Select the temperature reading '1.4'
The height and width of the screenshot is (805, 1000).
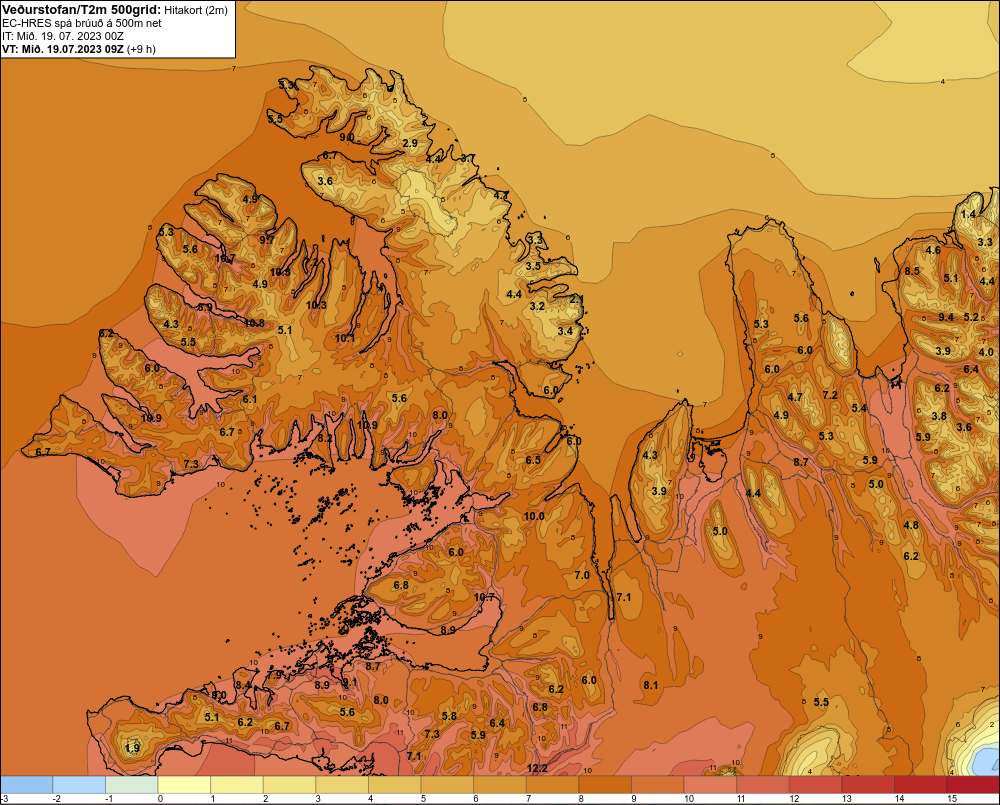coord(968,214)
